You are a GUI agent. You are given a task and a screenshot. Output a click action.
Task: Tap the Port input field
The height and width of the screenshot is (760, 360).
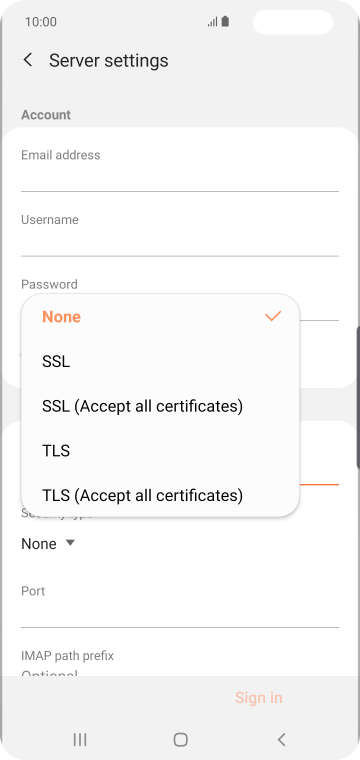click(x=180, y=606)
